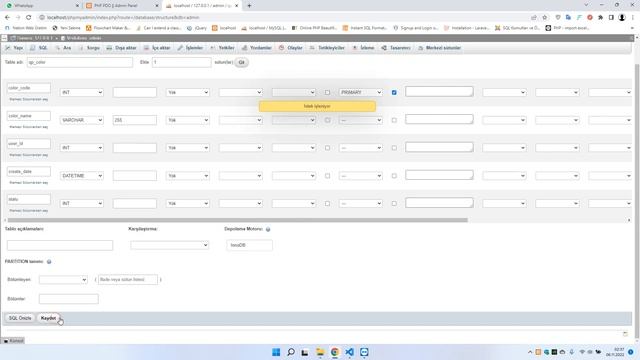Click the page's vertical scrollbar
640x360 pixels.
pyautogui.click(x=637, y=200)
